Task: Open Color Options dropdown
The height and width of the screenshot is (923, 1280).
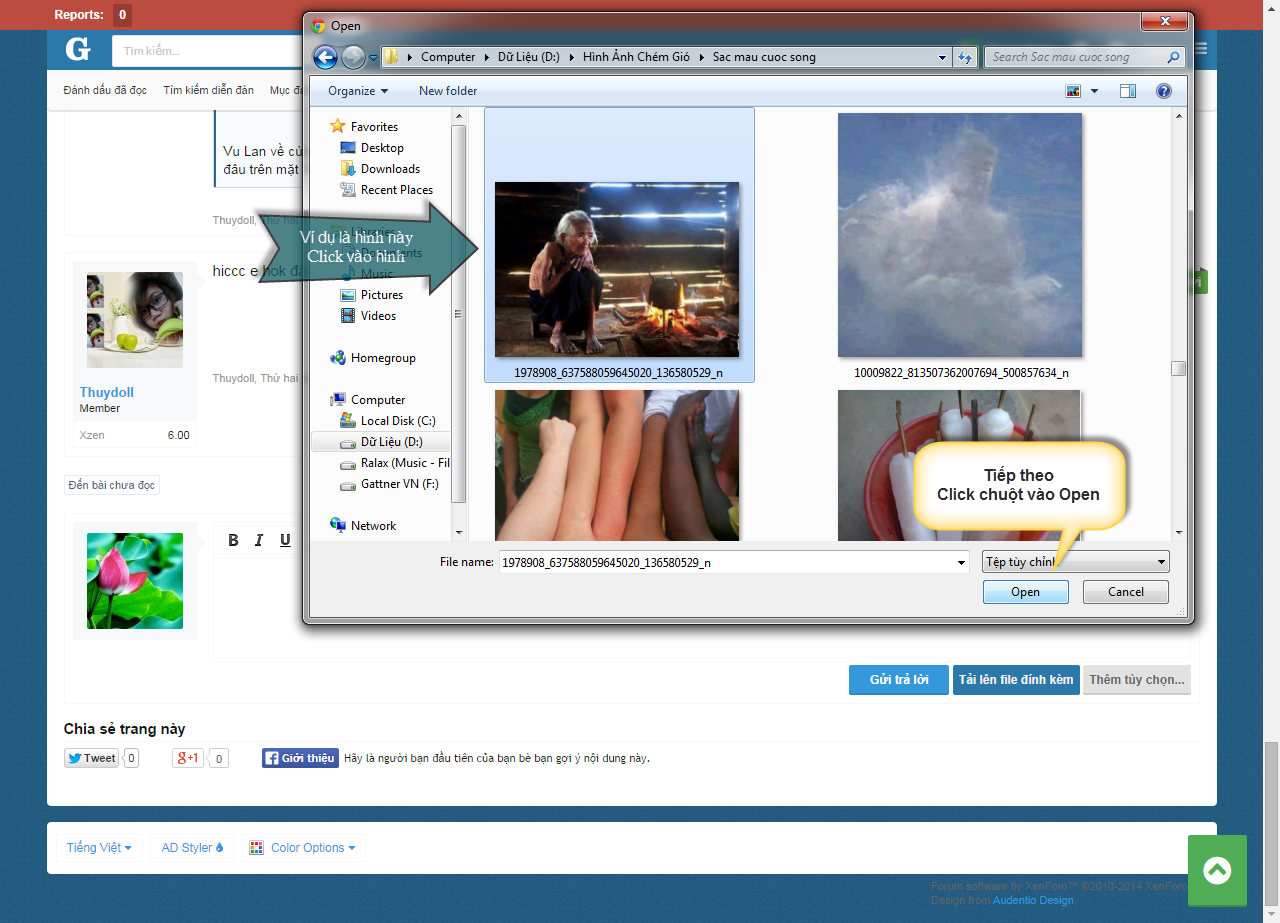Action: 303,848
